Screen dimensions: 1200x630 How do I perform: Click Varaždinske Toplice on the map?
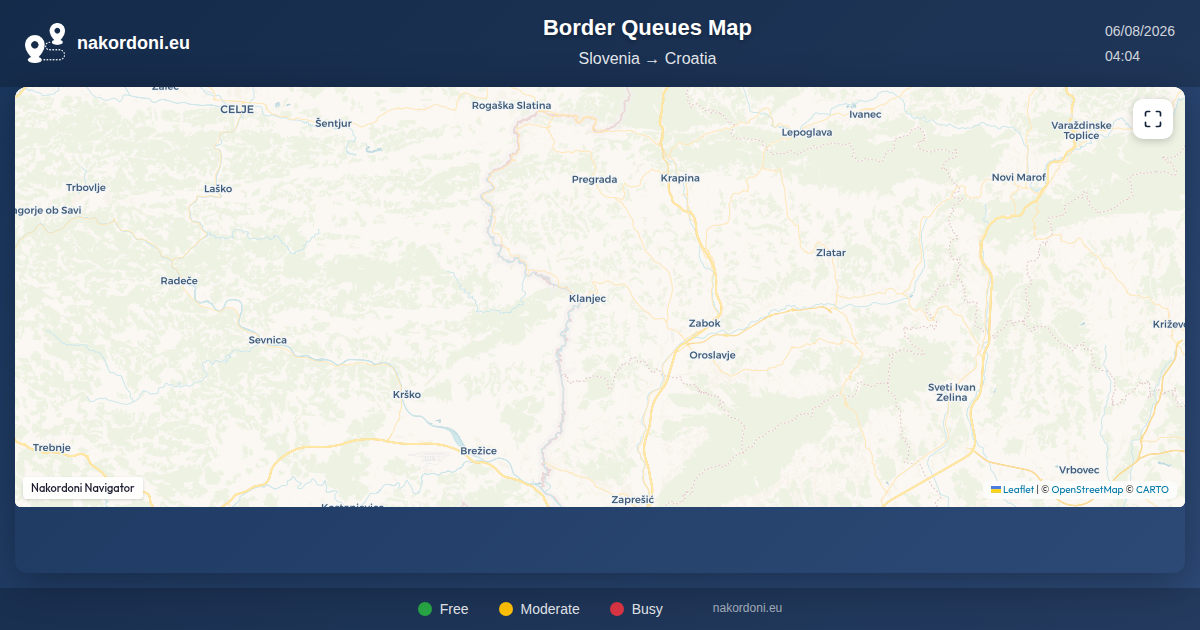pos(1081,130)
